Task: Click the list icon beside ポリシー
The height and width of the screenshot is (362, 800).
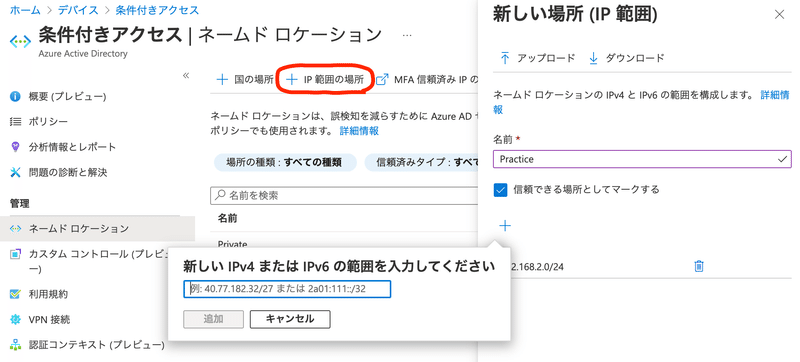Action: [15, 122]
